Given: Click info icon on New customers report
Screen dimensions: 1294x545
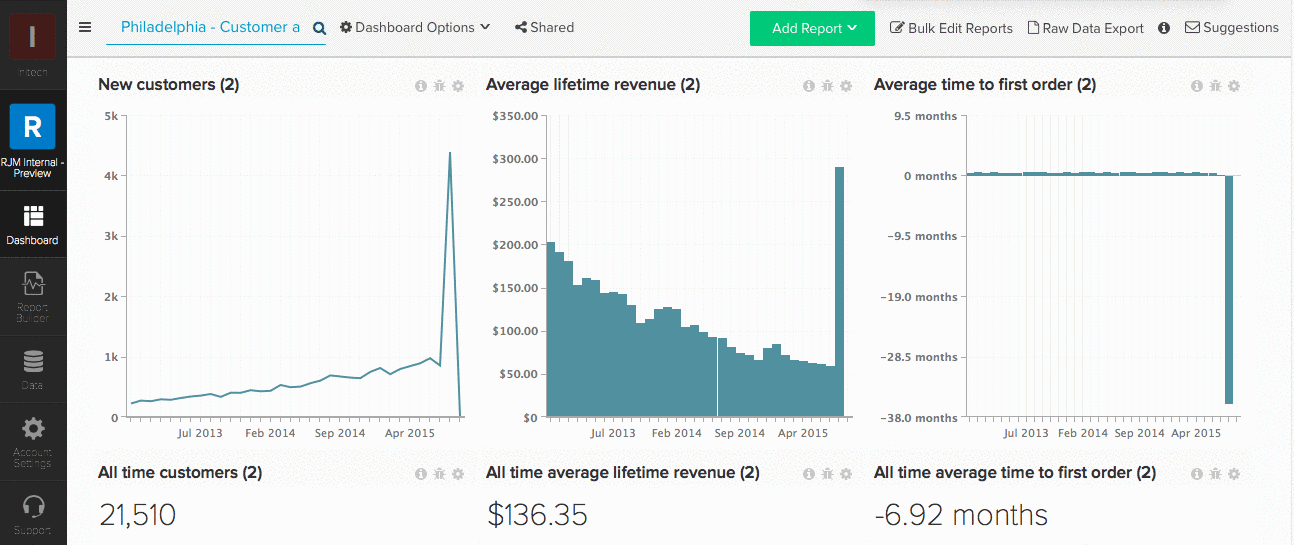Looking at the screenshot, I should click(x=421, y=86).
